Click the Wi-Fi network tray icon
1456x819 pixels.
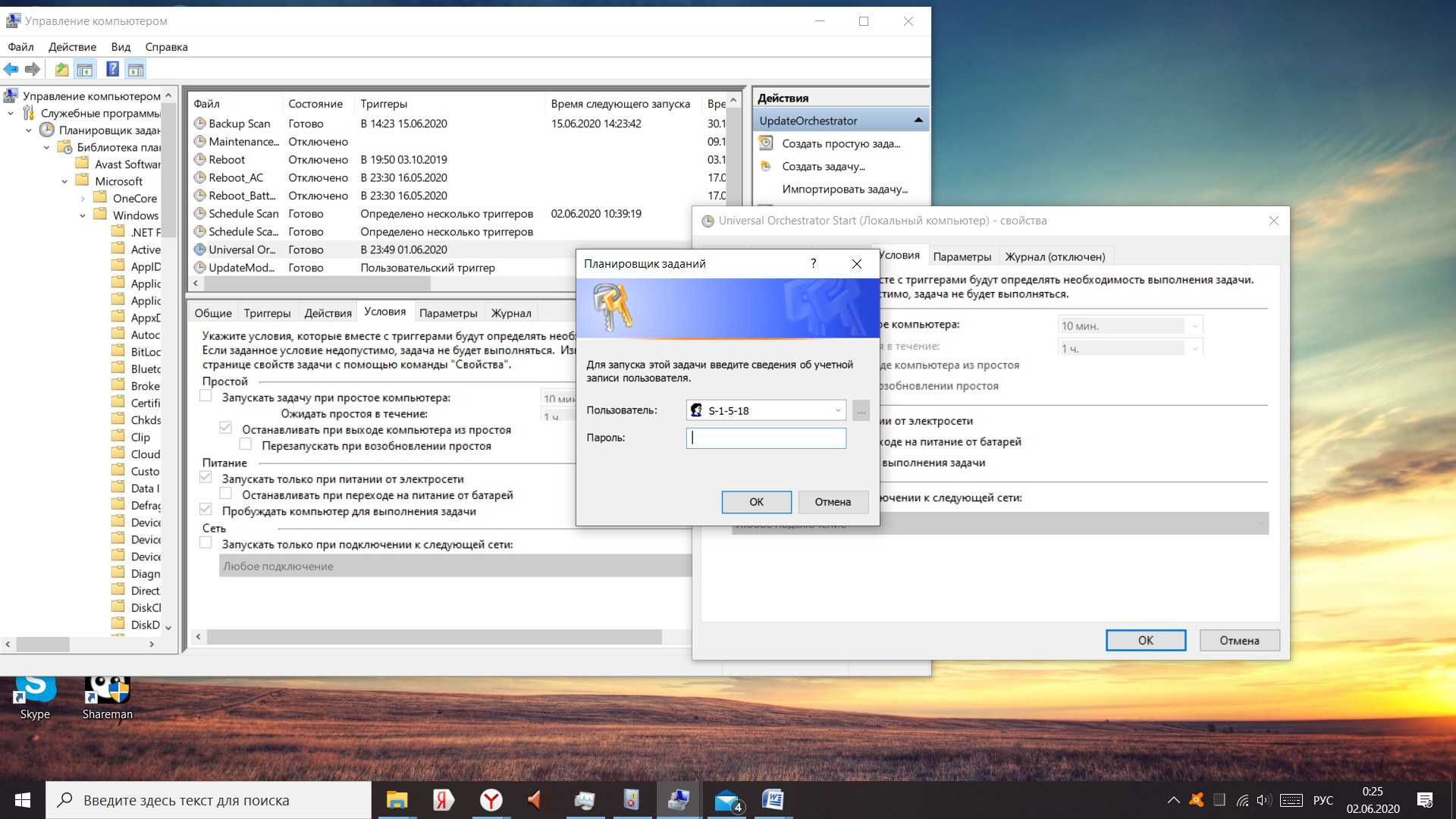click(1242, 800)
